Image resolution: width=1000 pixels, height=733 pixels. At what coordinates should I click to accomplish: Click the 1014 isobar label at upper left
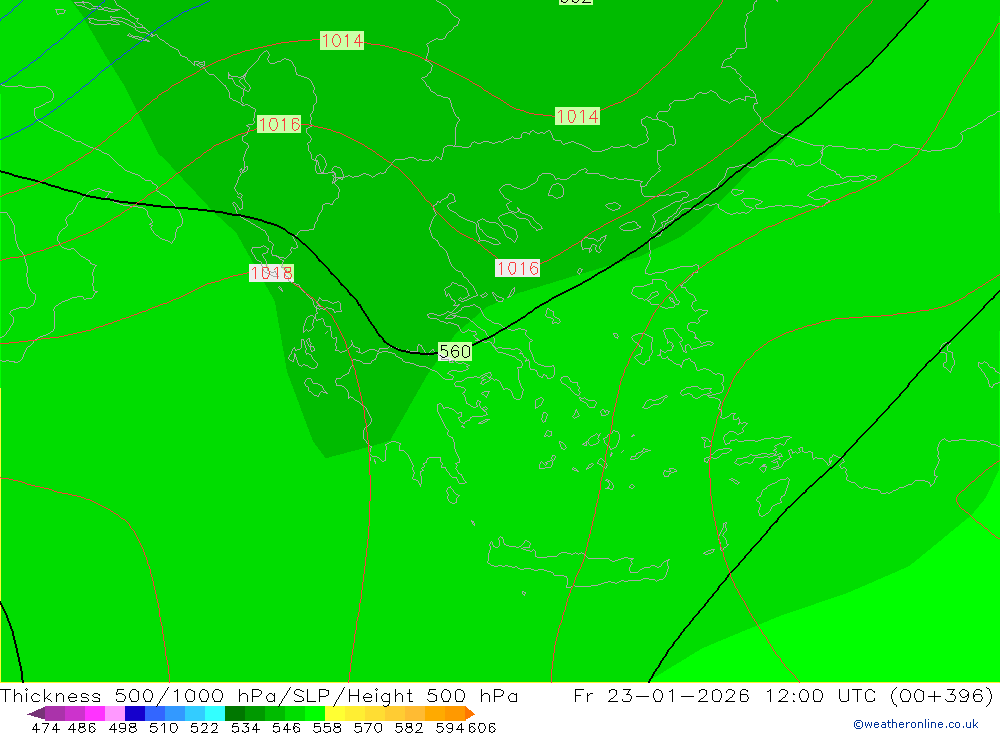coord(342,41)
